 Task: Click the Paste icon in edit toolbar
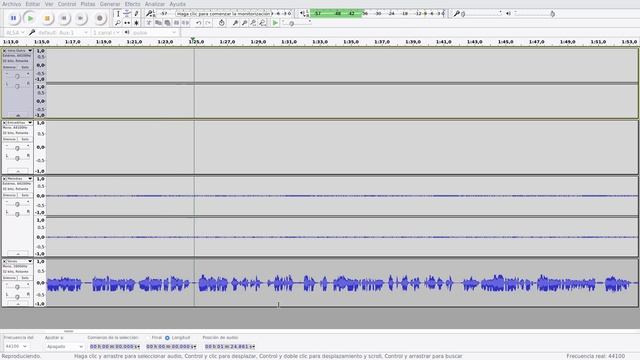tap(167, 23)
